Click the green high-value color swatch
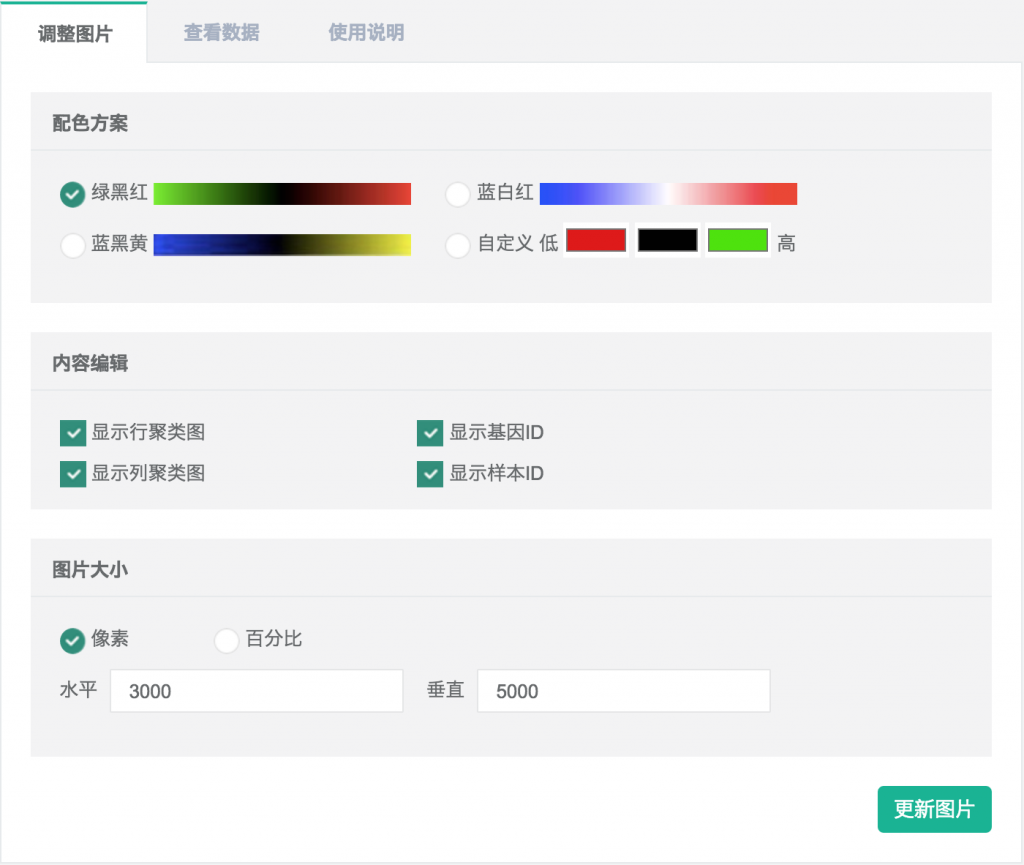The height and width of the screenshot is (865, 1024). [738, 241]
